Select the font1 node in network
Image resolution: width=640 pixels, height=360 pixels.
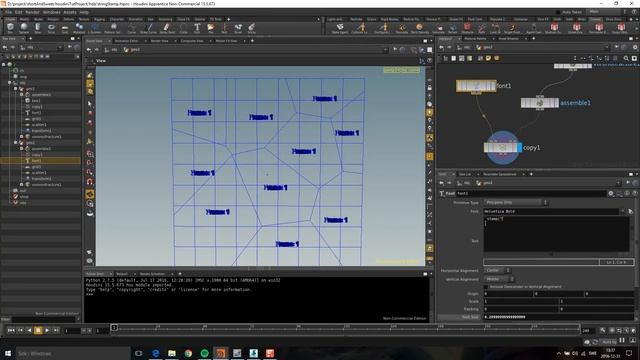pyautogui.click(x=476, y=86)
